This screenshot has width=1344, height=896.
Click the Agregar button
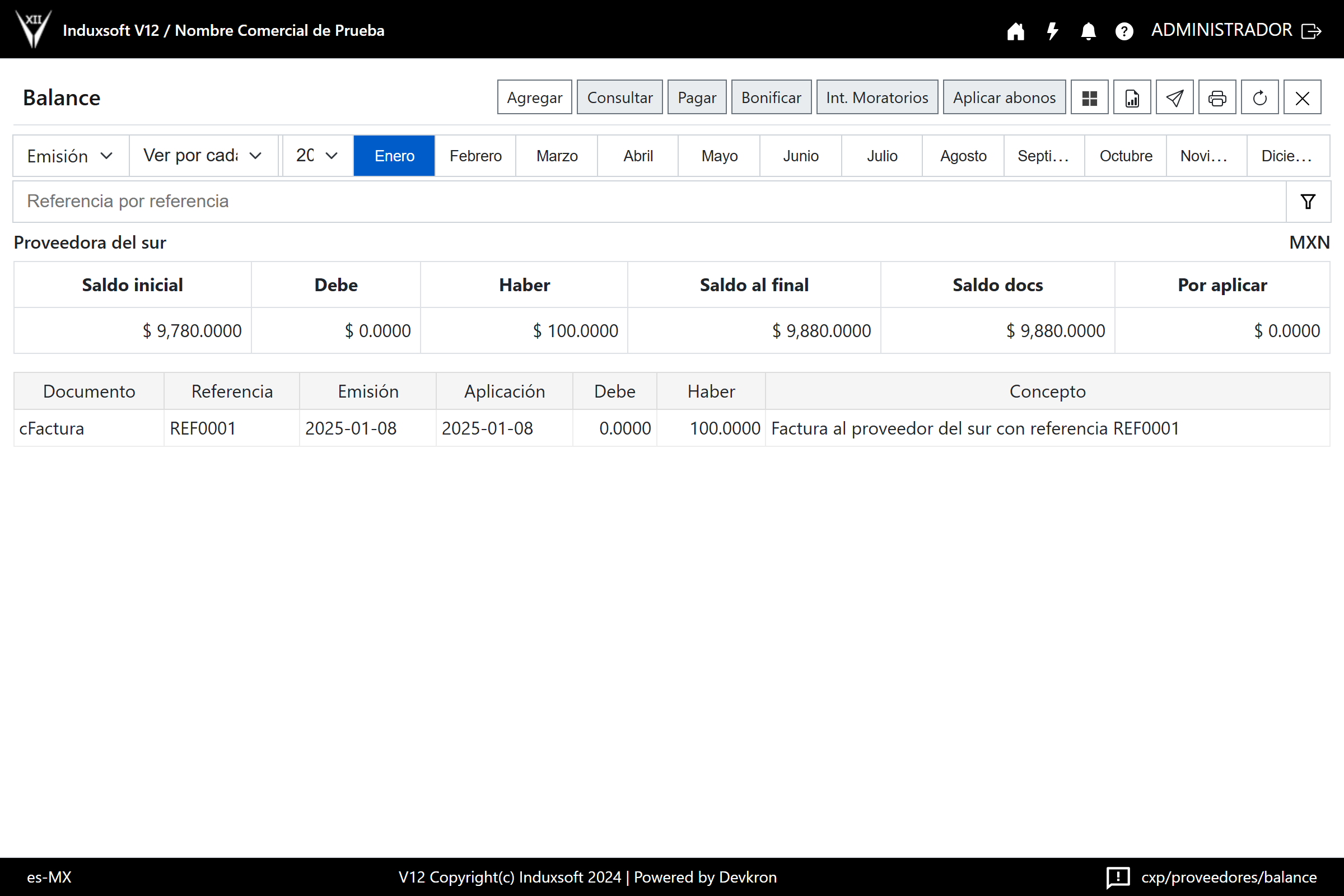(534, 97)
